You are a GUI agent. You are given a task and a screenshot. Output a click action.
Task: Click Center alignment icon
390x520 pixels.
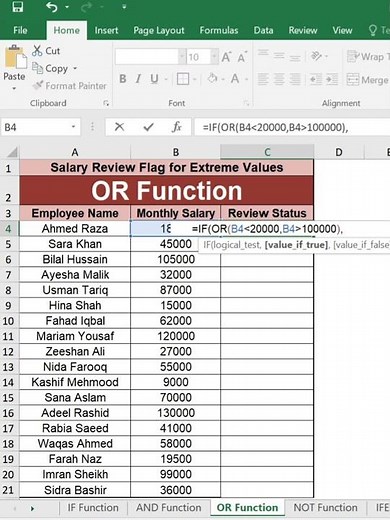click(279, 79)
